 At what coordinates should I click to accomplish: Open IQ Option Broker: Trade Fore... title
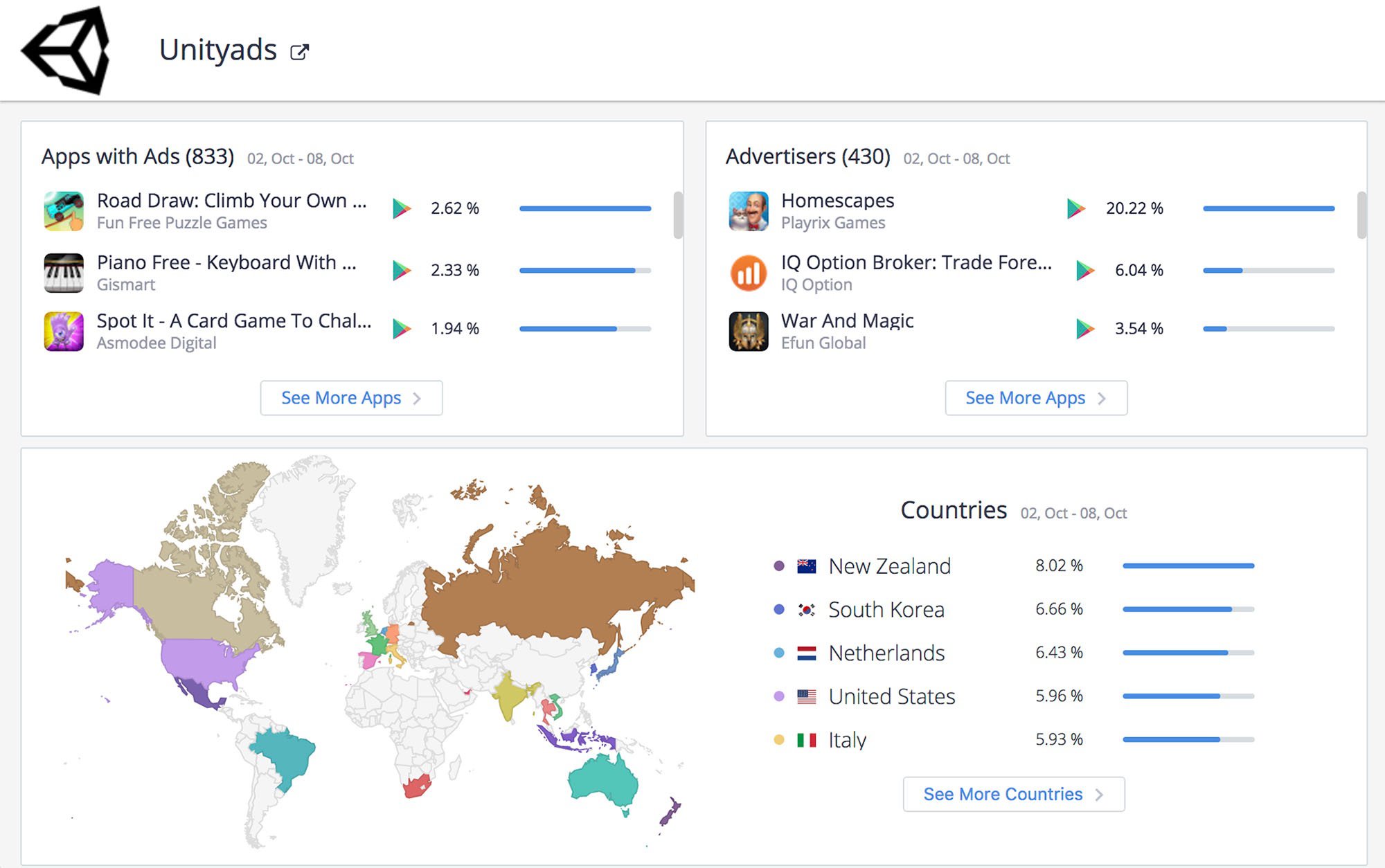[916, 263]
